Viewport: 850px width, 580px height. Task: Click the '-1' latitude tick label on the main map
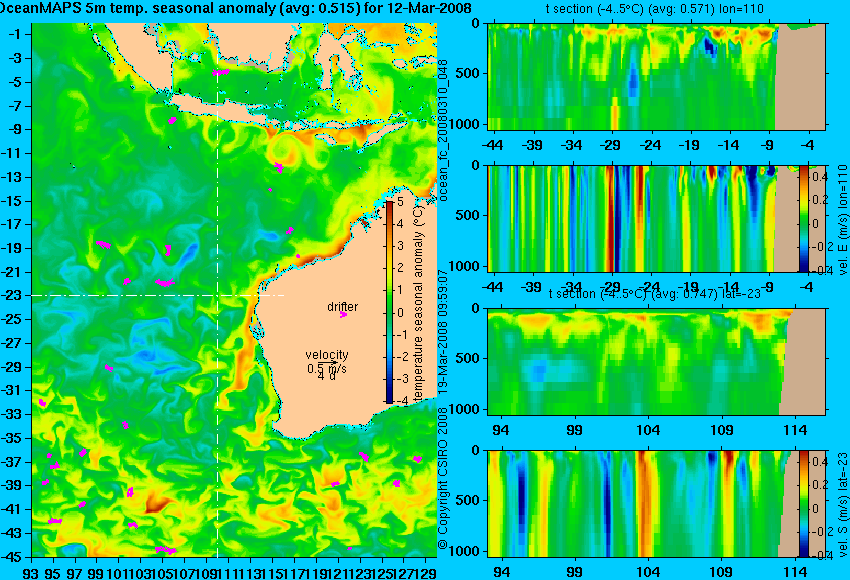point(17,34)
